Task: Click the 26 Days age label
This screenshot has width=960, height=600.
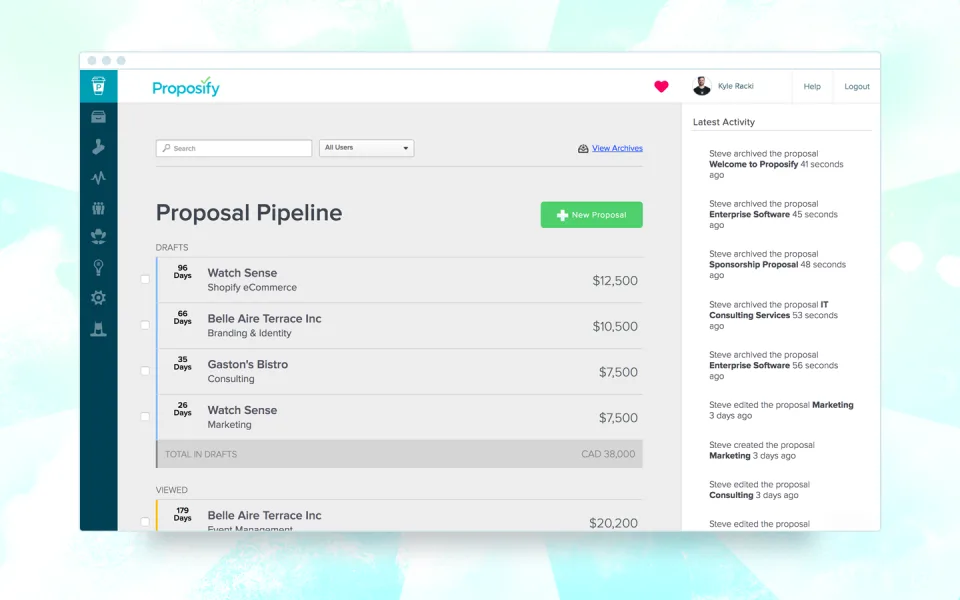Action: tap(182, 408)
